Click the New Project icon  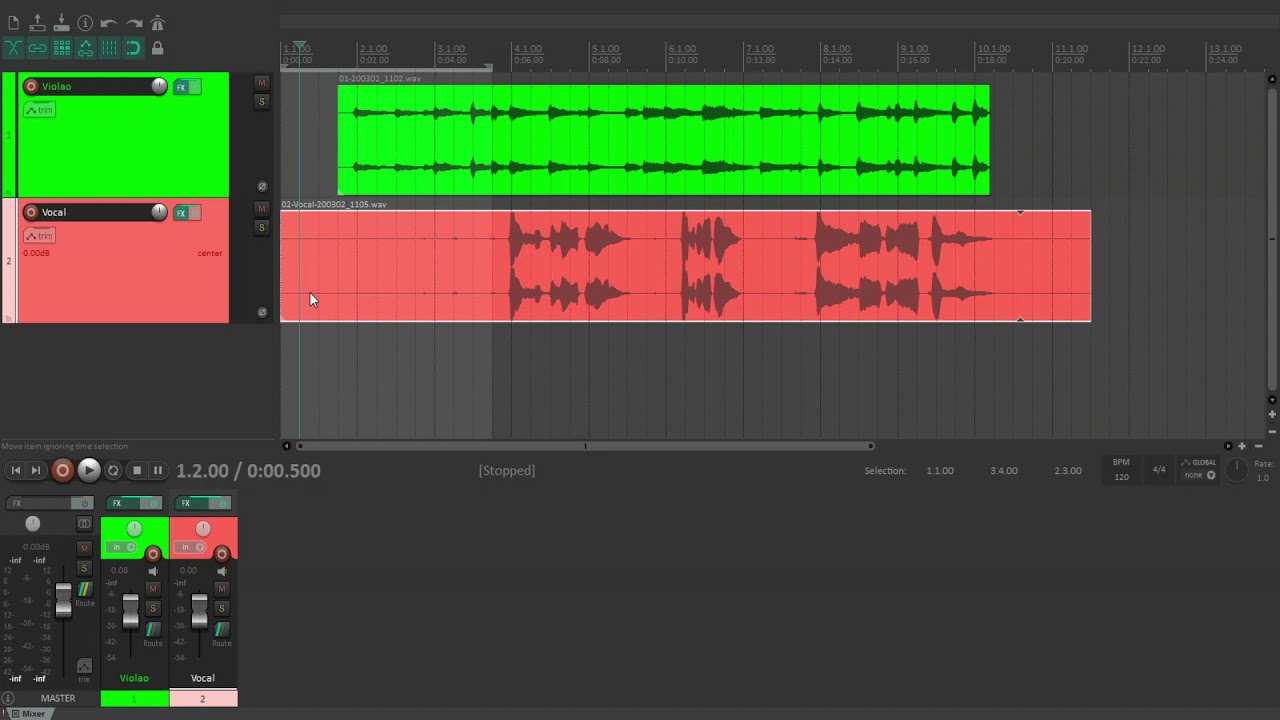pyautogui.click(x=13, y=23)
